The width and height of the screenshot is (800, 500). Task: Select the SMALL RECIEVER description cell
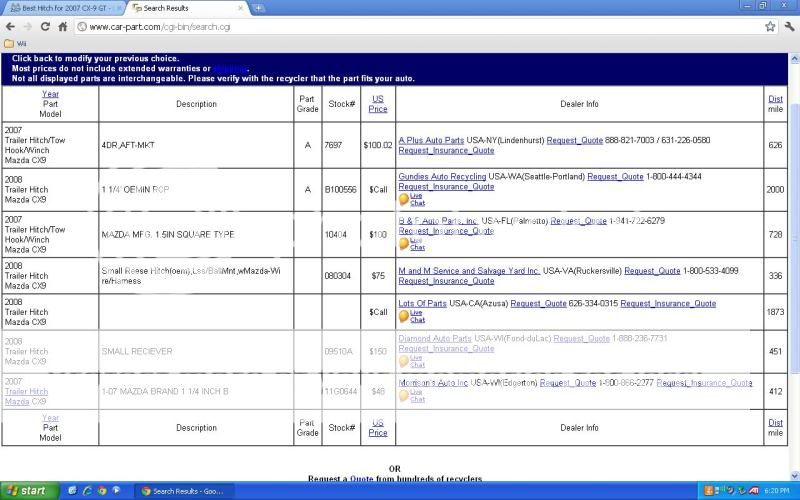click(196, 352)
